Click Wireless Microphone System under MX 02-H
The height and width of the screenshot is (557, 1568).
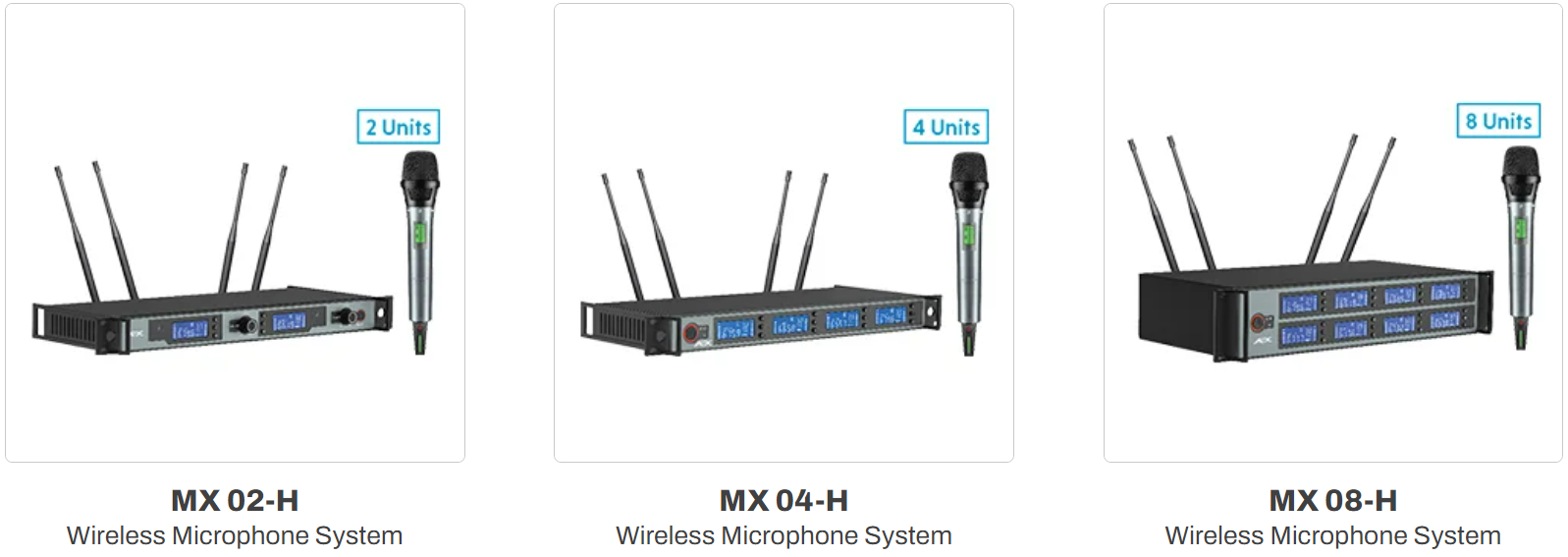click(x=235, y=535)
